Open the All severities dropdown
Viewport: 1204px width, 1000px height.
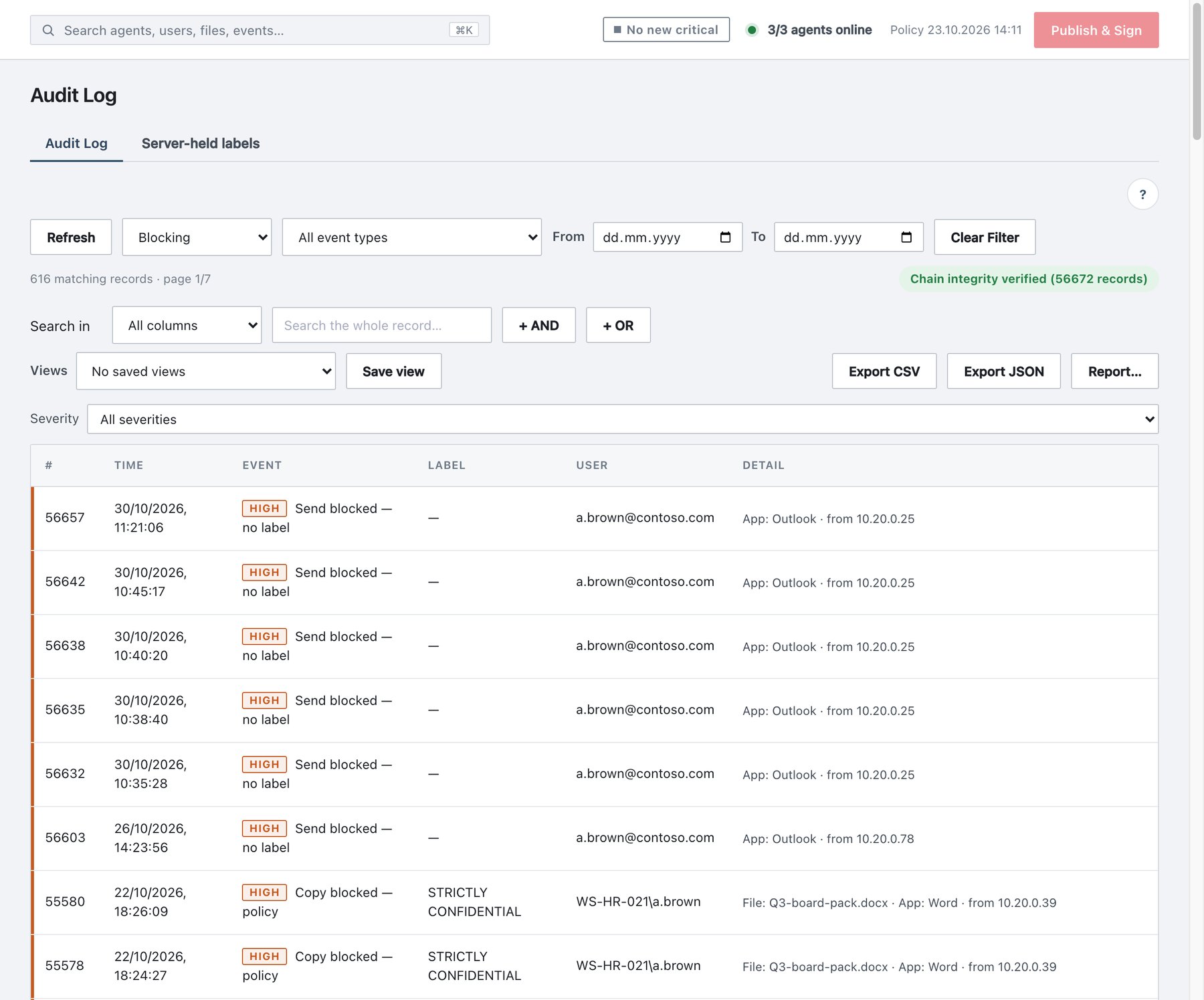coord(623,419)
